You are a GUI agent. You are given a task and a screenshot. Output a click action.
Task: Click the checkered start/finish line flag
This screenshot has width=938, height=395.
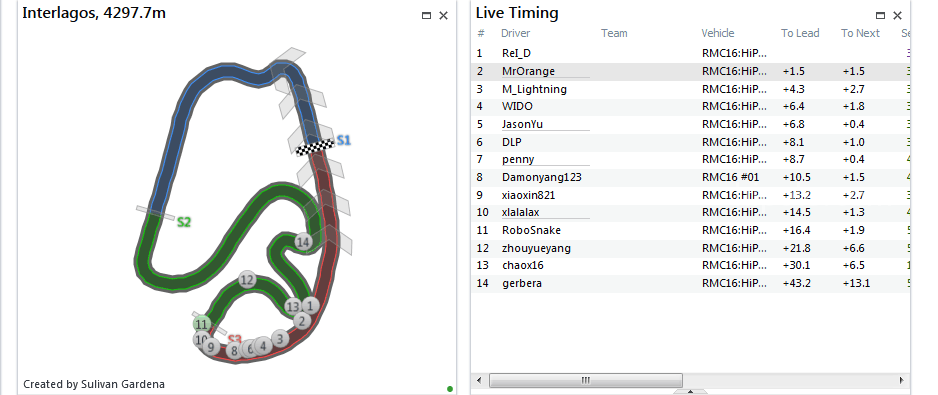tap(315, 147)
